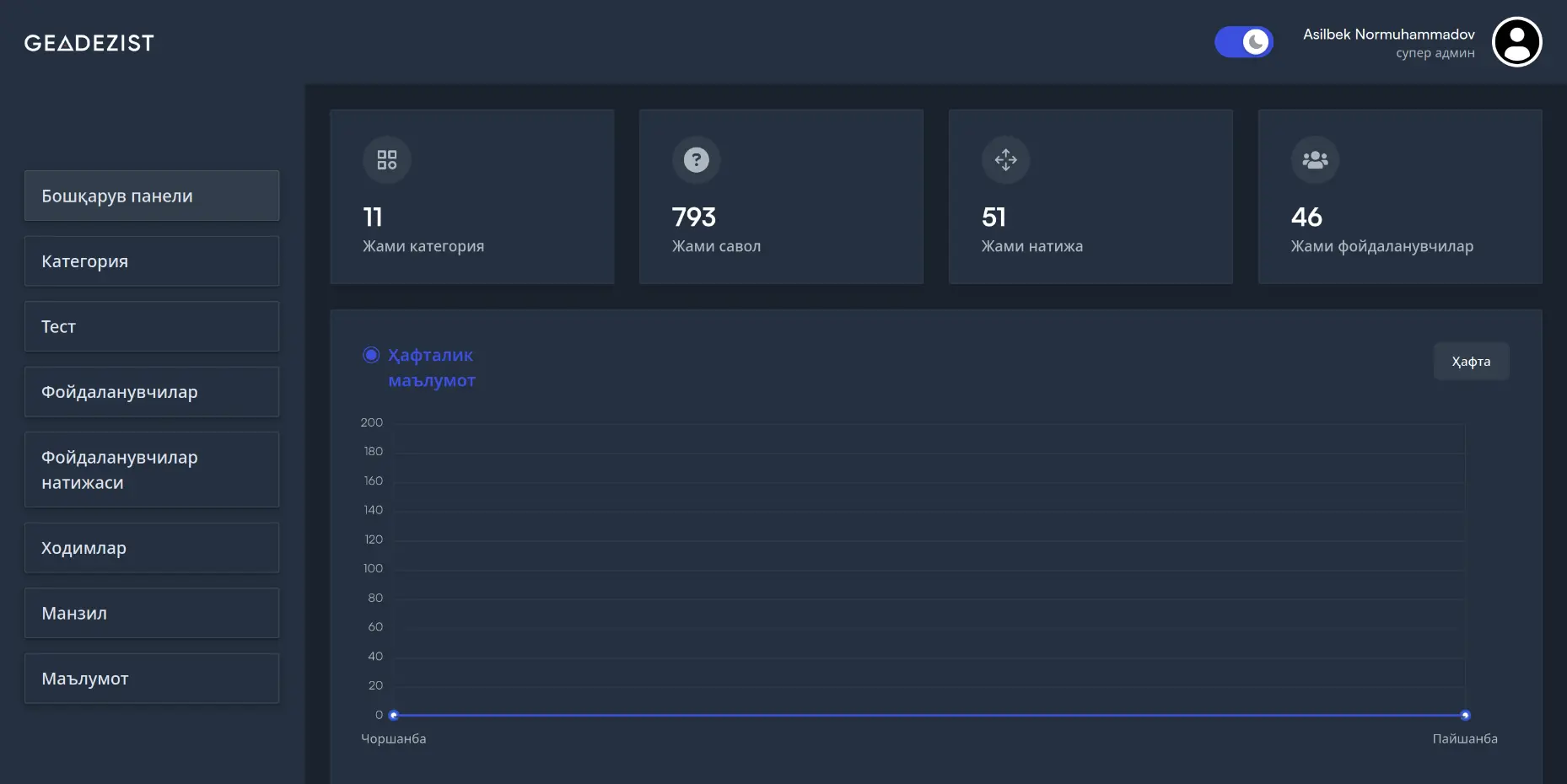1567x784 pixels.
Task: Click the grid icon for total categories
Action: tap(387, 160)
